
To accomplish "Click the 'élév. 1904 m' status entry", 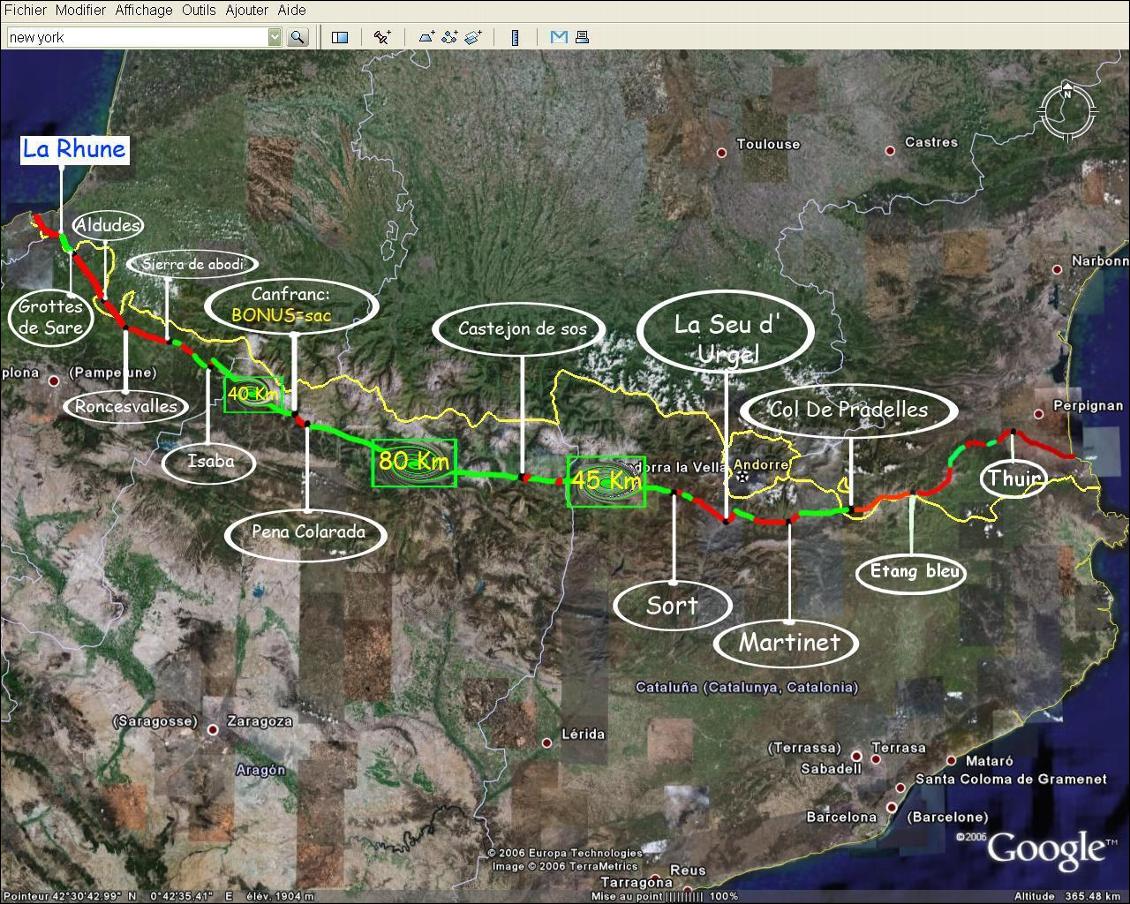I will tap(280, 896).
